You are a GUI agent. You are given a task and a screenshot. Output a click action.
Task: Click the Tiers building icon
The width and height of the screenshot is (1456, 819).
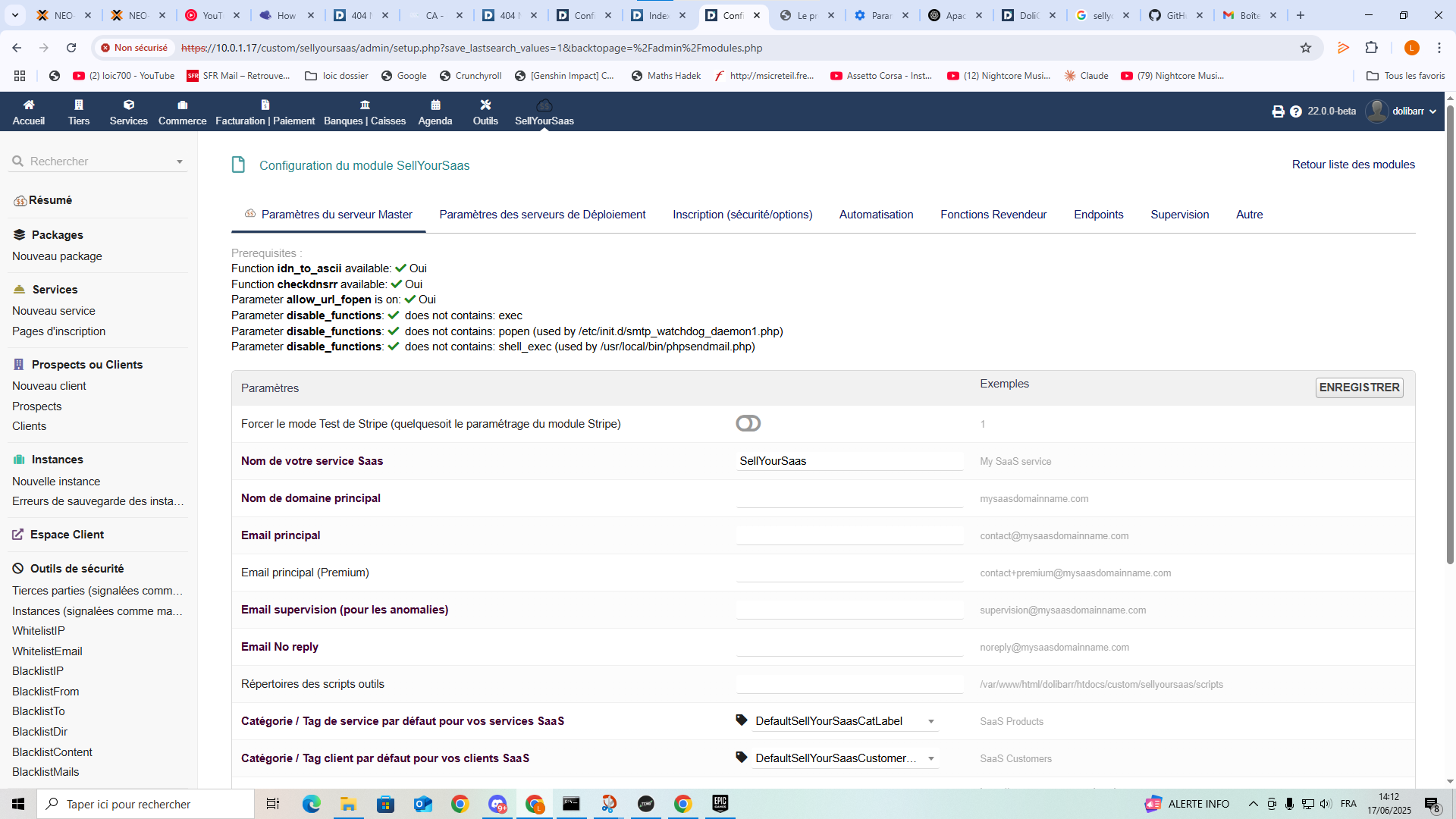point(79,105)
